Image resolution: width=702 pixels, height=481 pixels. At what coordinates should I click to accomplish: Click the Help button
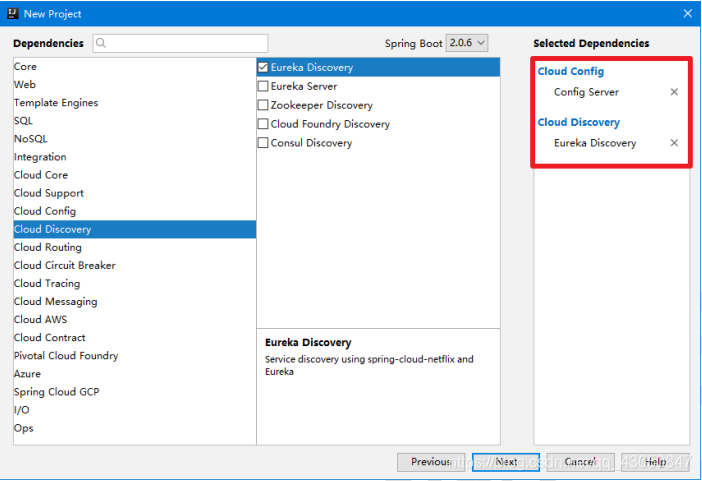[x=655, y=462]
